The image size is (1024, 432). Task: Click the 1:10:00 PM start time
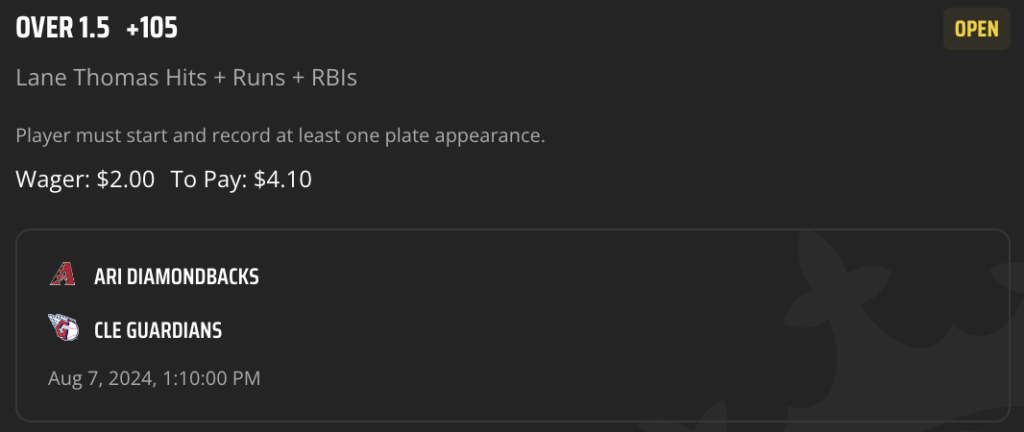click(x=210, y=378)
